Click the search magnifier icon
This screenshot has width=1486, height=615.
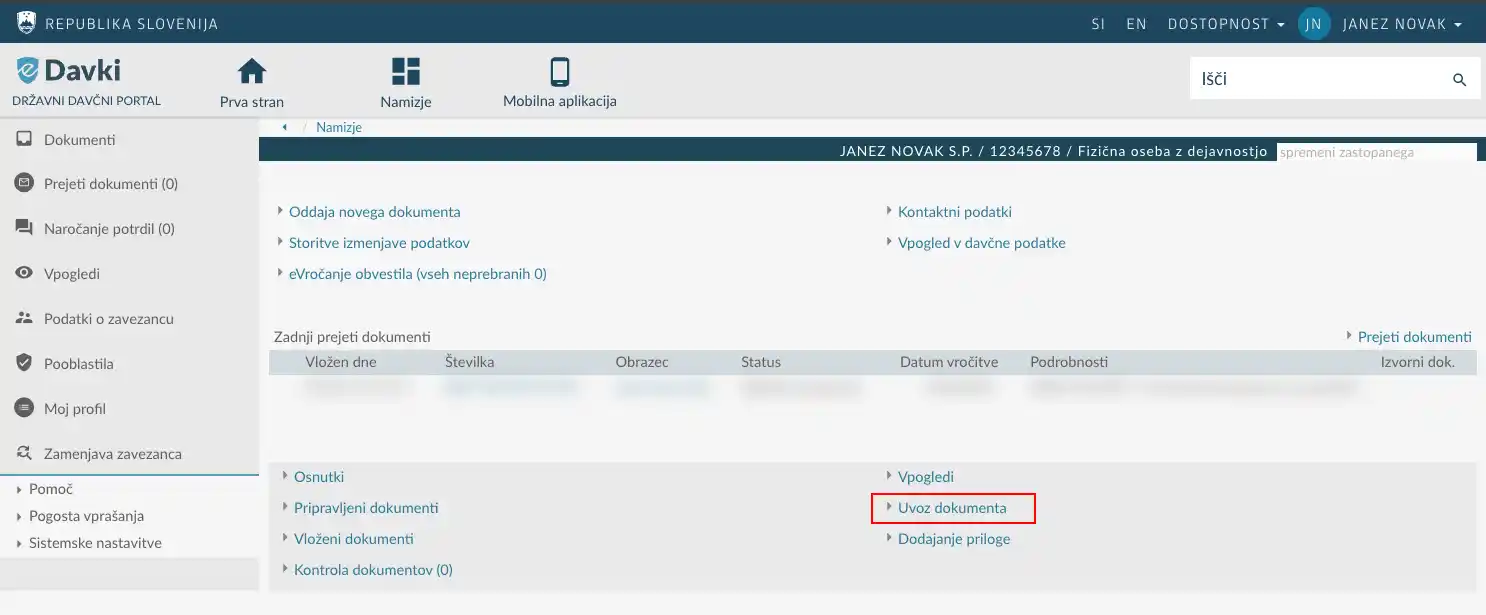pyautogui.click(x=1460, y=78)
